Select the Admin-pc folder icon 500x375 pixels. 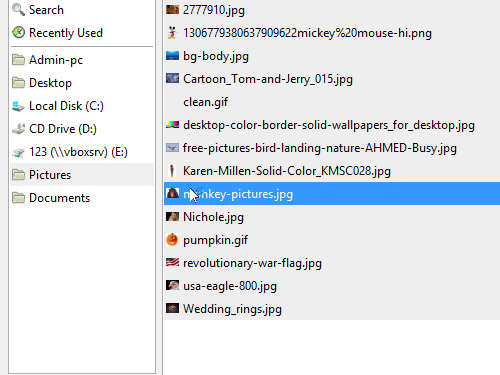pyautogui.click(x=18, y=60)
